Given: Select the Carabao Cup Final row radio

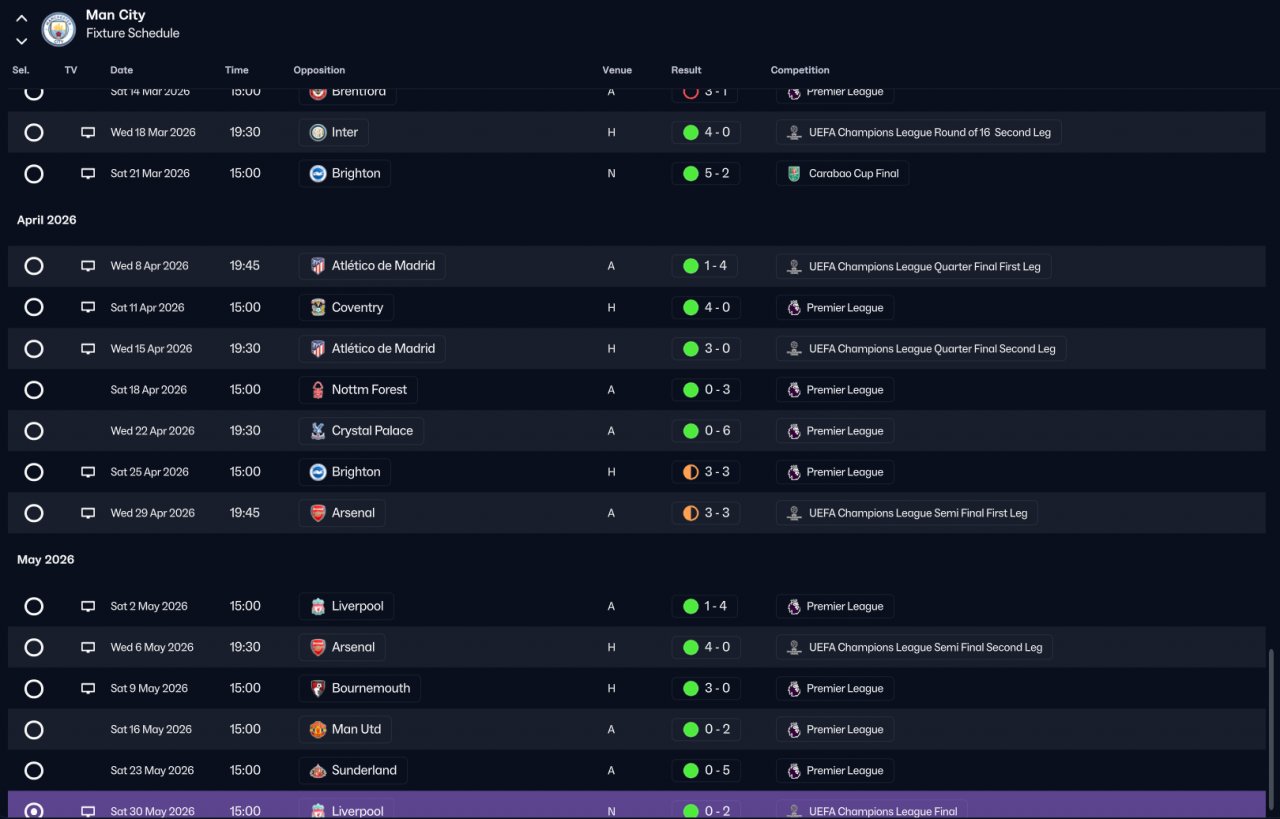Looking at the screenshot, I should [34, 173].
